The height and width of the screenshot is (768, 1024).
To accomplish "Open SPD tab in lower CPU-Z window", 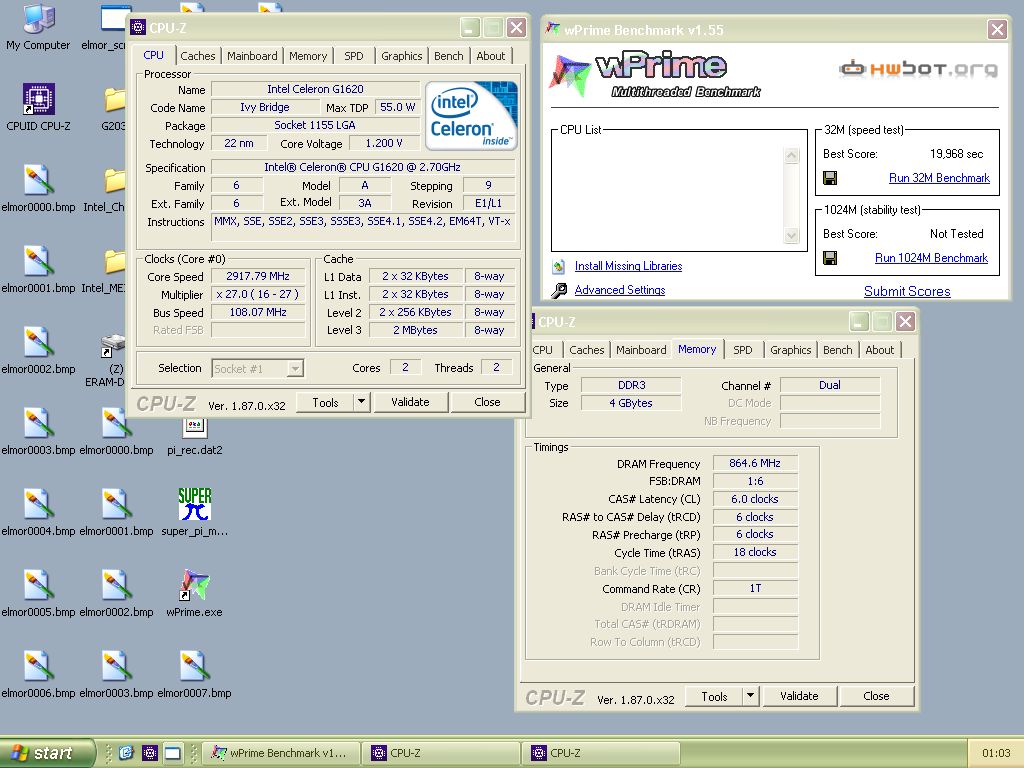I will click(x=743, y=350).
